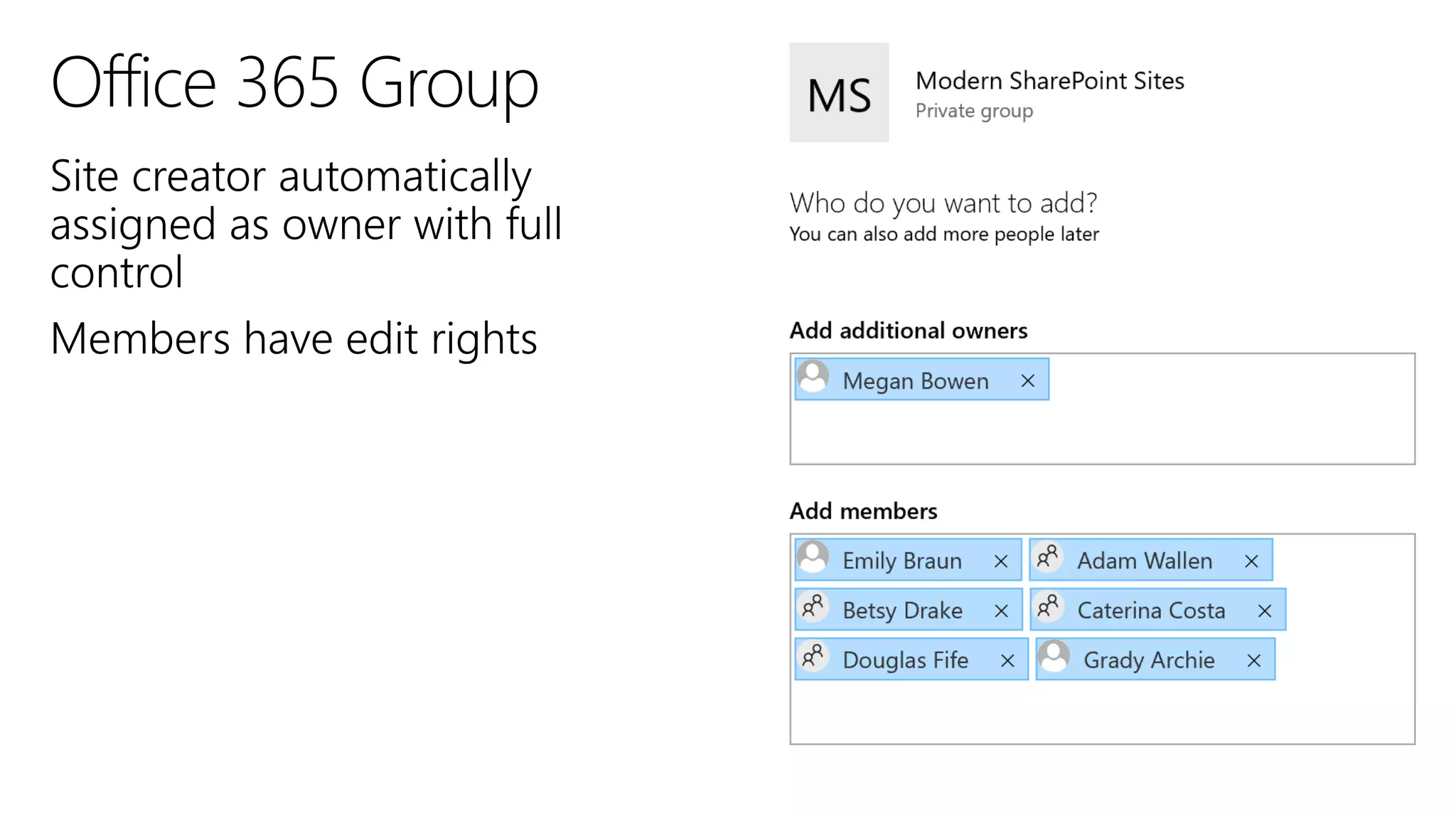1456x819 pixels.
Task: Remove Megan Bowen from owners
Action: 1027,381
